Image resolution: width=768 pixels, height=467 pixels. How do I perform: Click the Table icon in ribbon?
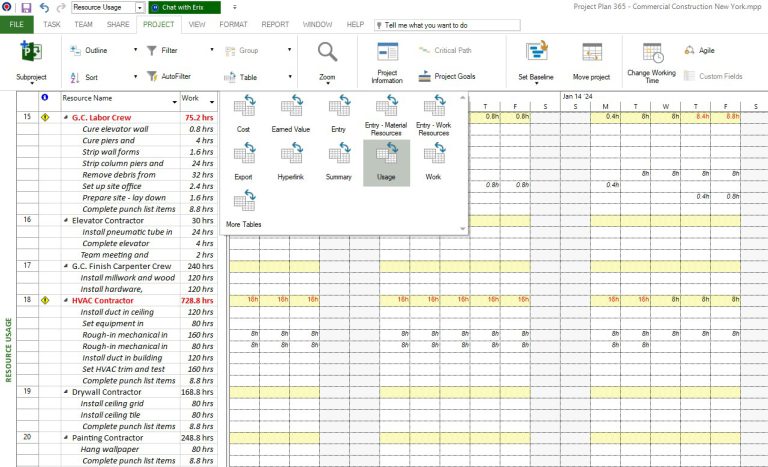click(x=230, y=77)
